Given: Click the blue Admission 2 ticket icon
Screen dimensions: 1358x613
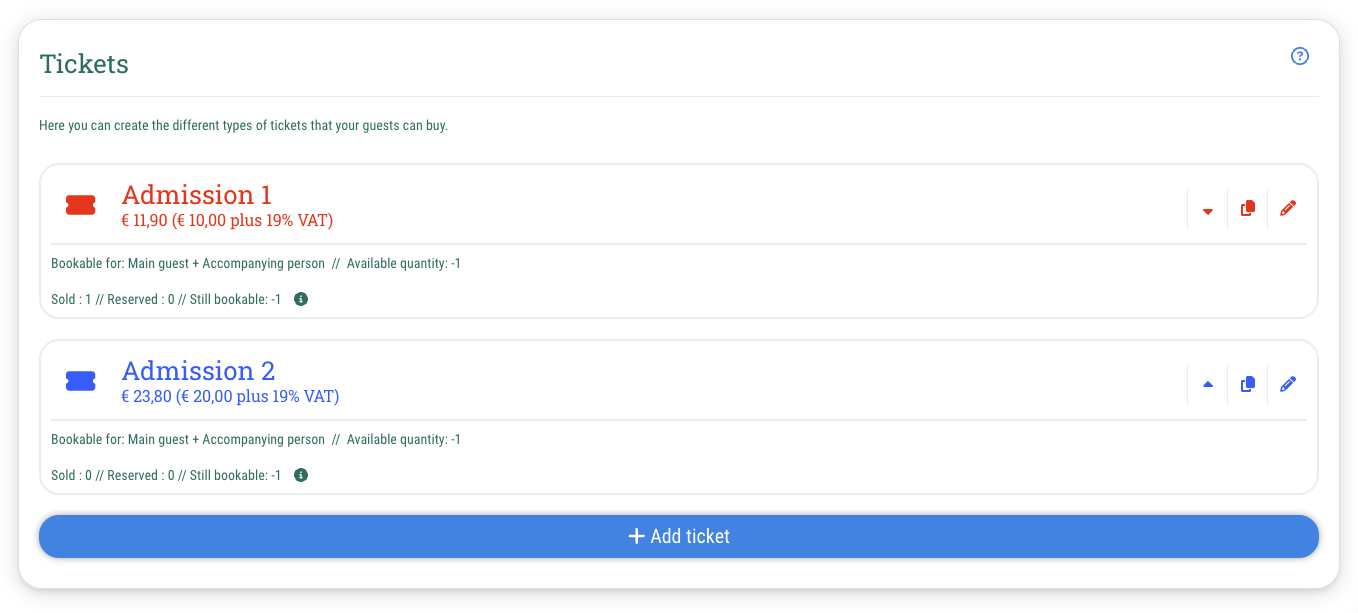Looking at the screenshot, I should click(81, 381).
